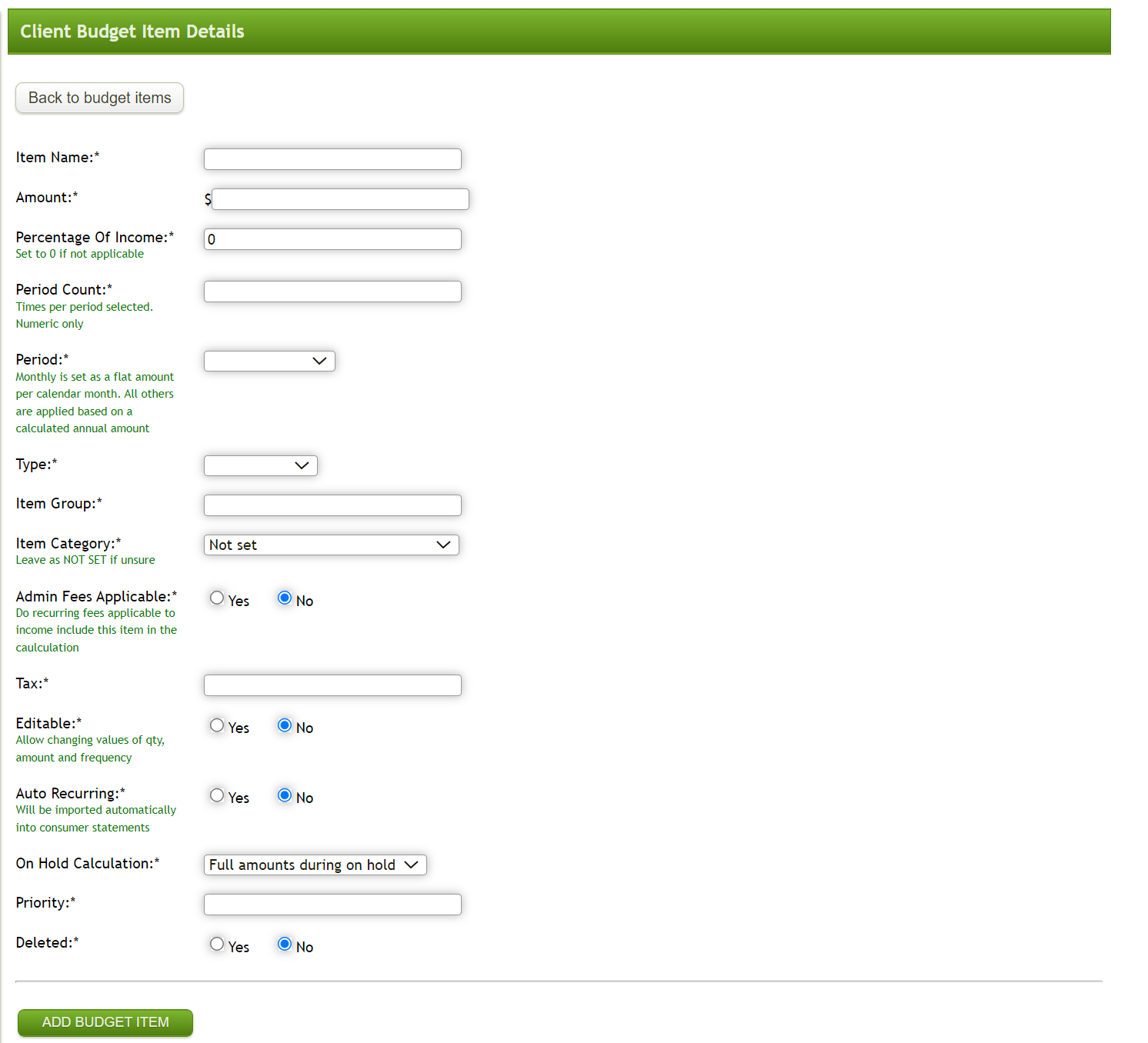Select Yes for Admin Fees Applicable
The image size is (1148, 1043).
(x=217, y=598)
